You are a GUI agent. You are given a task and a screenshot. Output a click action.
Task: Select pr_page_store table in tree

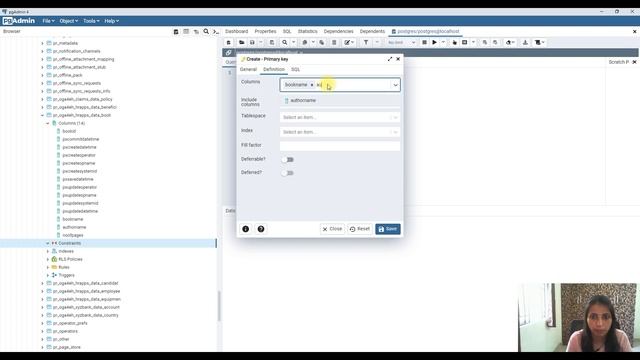click(x=67, y=347)
